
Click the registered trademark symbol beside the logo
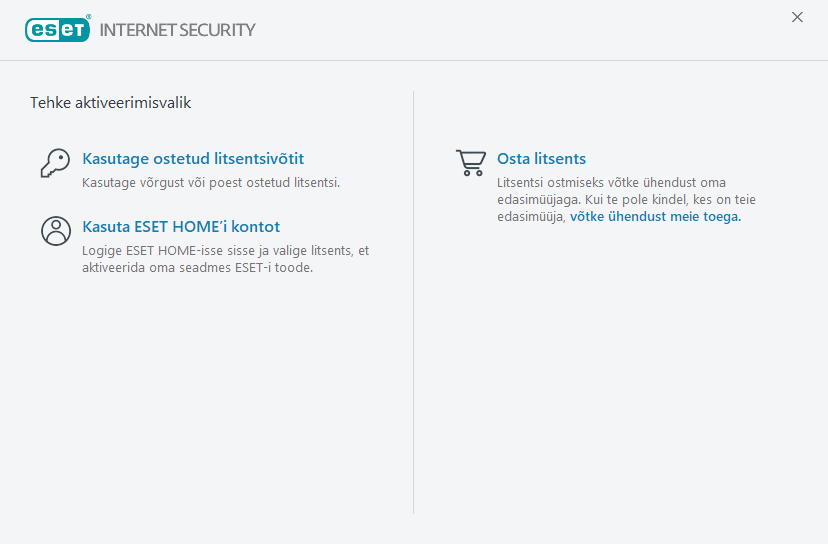point(88,18)
